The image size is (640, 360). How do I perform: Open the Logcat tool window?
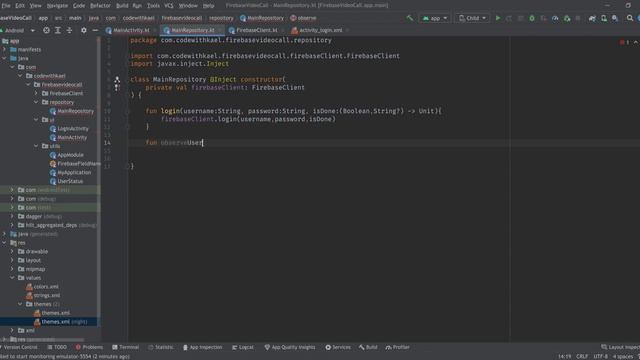[243, 347]
